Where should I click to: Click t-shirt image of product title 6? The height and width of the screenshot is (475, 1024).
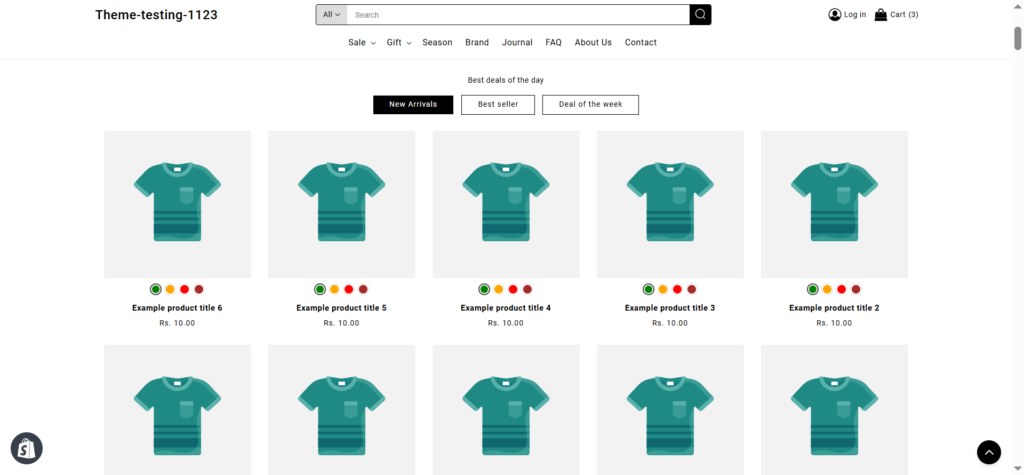pos(178,205)
